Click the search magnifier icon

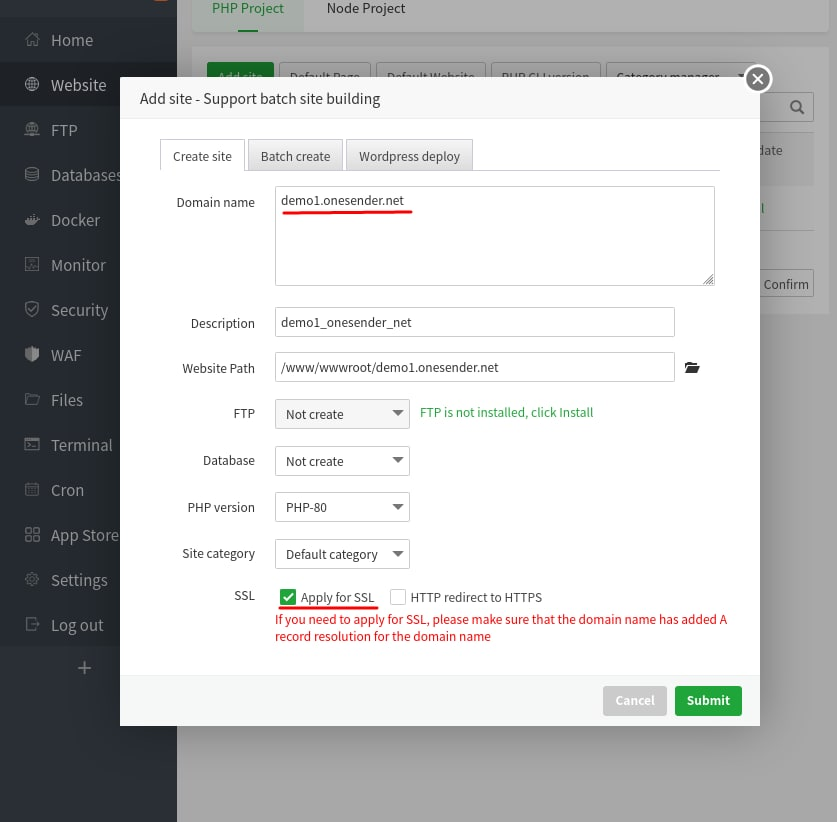[x=796, y=107]
